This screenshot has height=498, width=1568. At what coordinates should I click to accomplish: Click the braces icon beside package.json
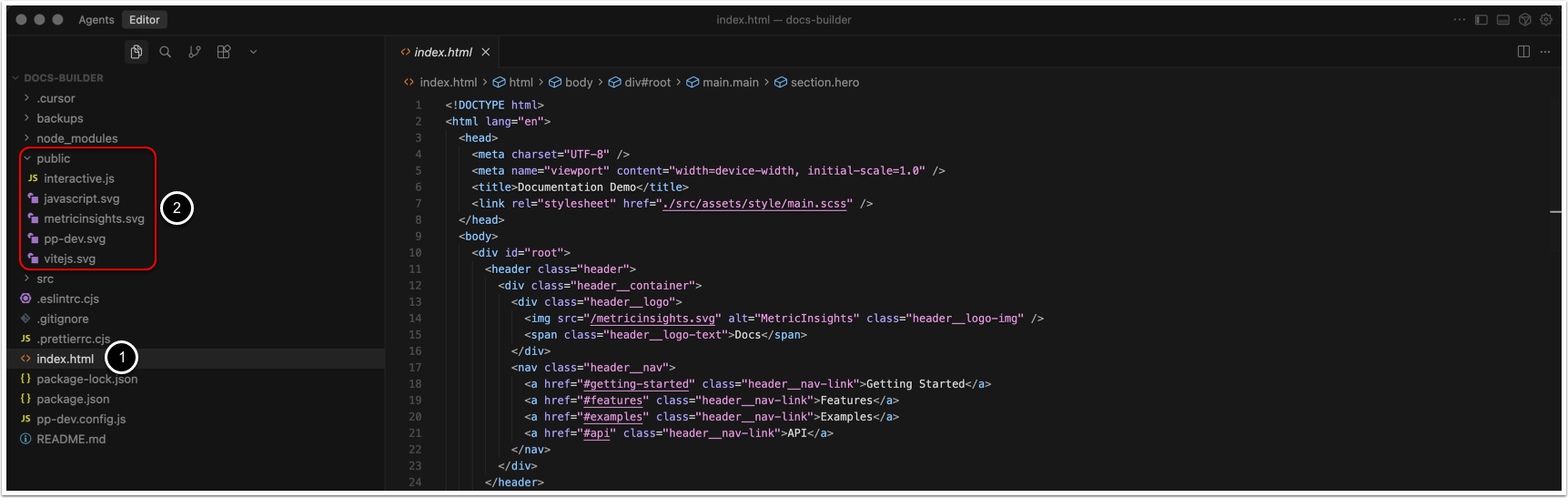tap(25, 399)
